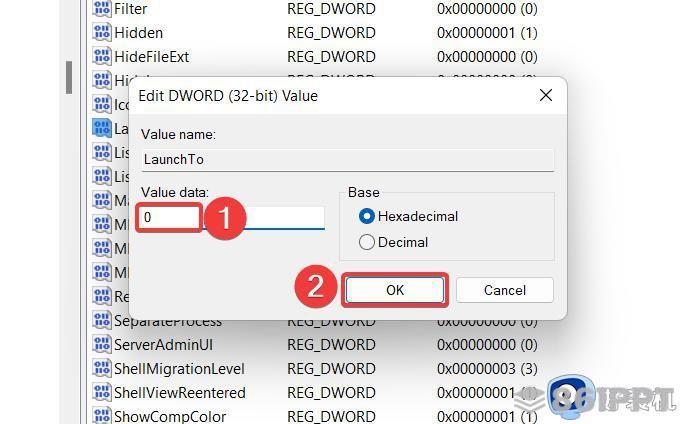Click the Value name field LaunchTo

coord(348,160)
